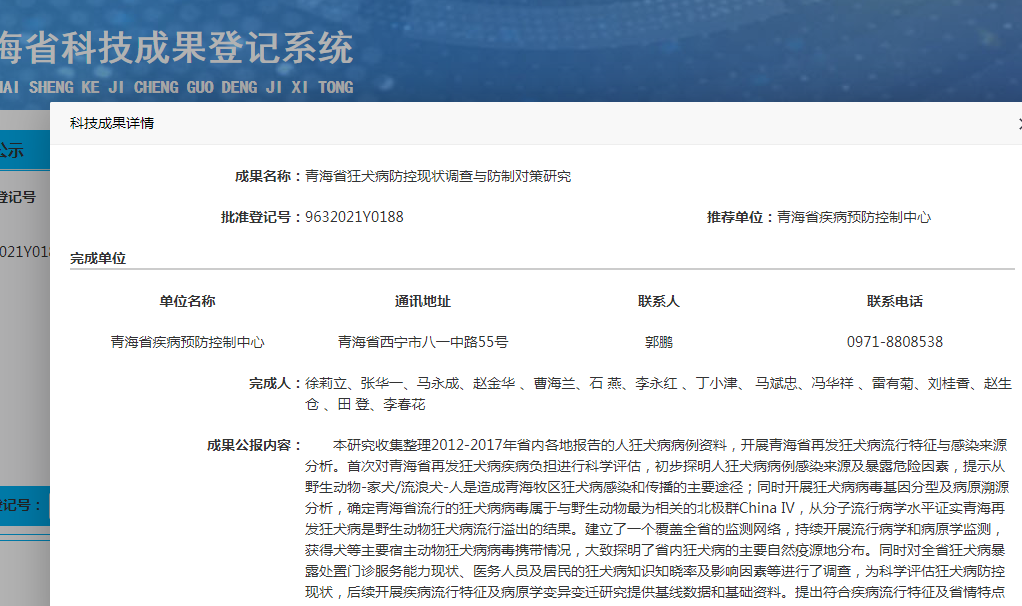Click the 成果公报内容 label
This screenshot has width=1022, height=606.
click(253, 445)
